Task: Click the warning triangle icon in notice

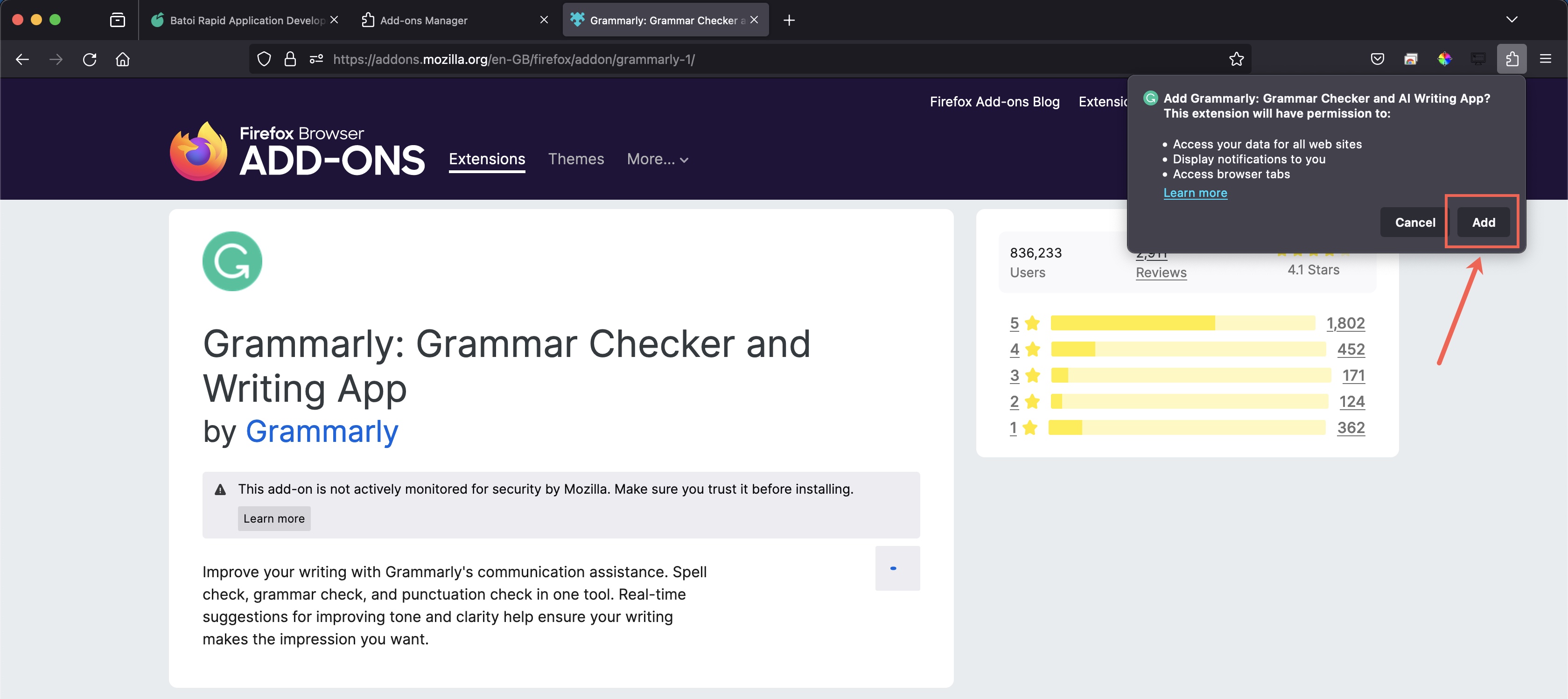Action: [x=220, y=489]
